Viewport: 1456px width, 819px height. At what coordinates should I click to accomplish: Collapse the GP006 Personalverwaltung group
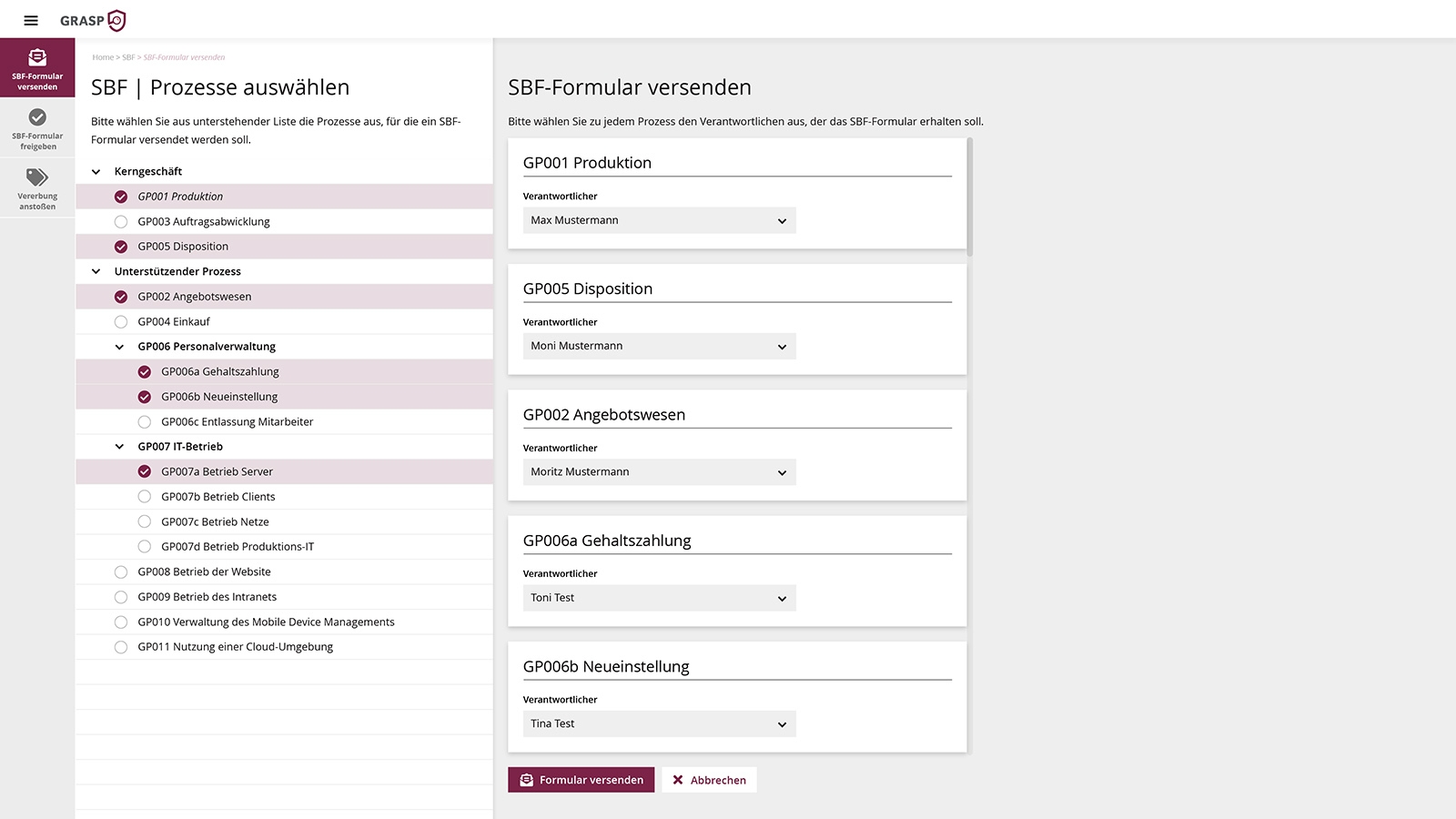click(120, 347)
